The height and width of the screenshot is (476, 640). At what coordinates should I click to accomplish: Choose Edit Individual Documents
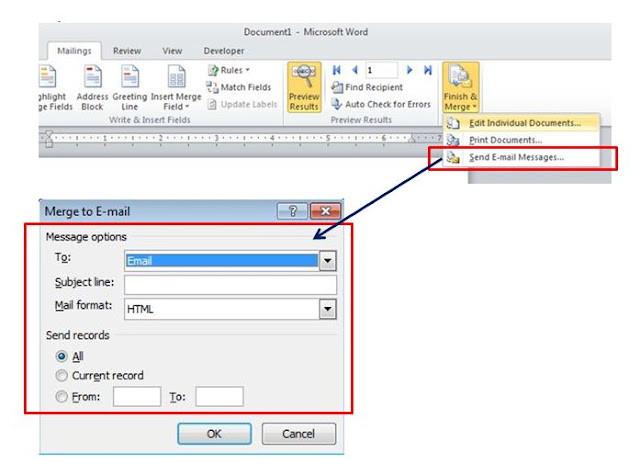coord(521,123)
